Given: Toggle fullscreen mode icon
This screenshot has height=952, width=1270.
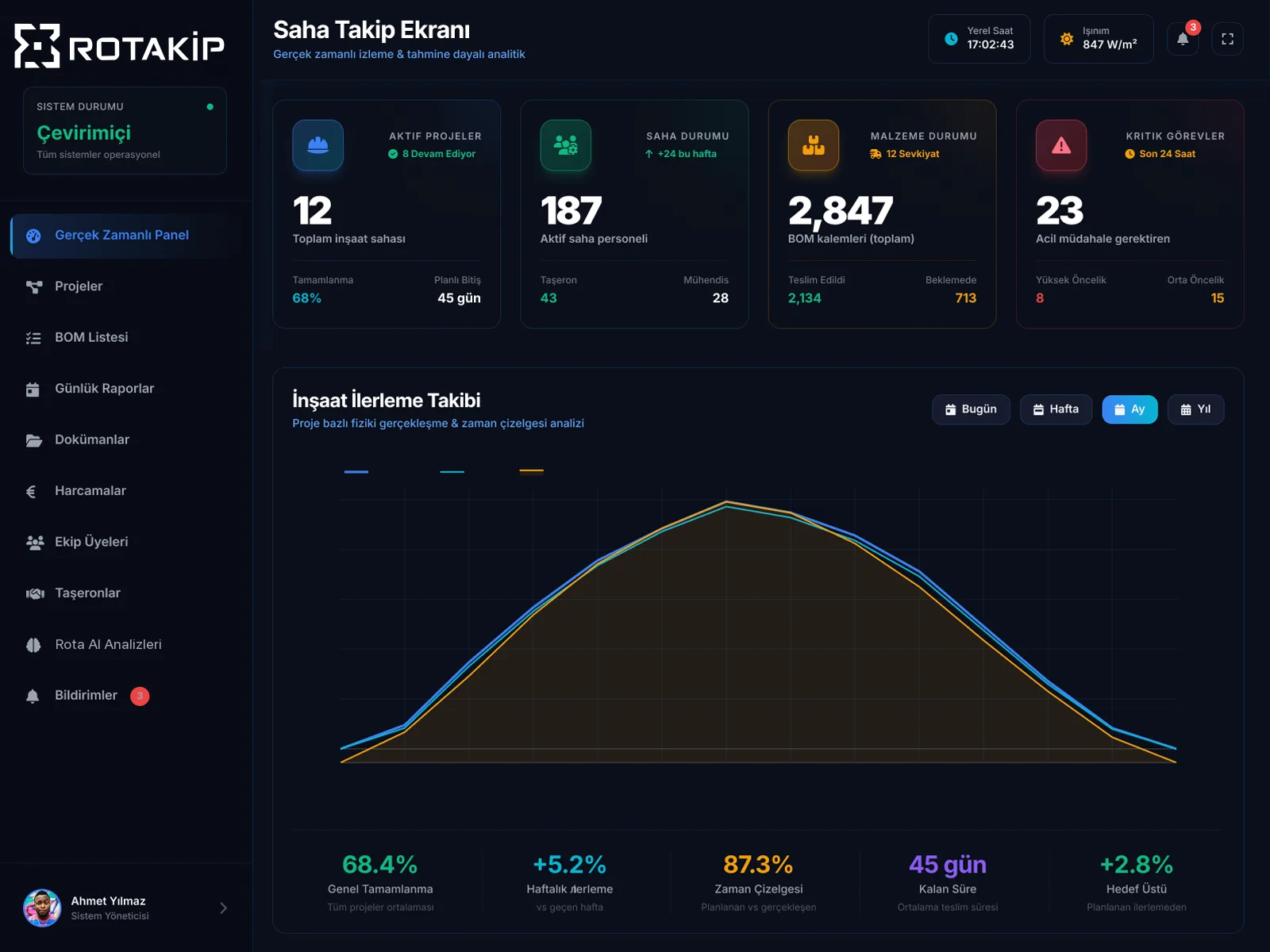Looking at the screenshot, I should [1227, 39].
